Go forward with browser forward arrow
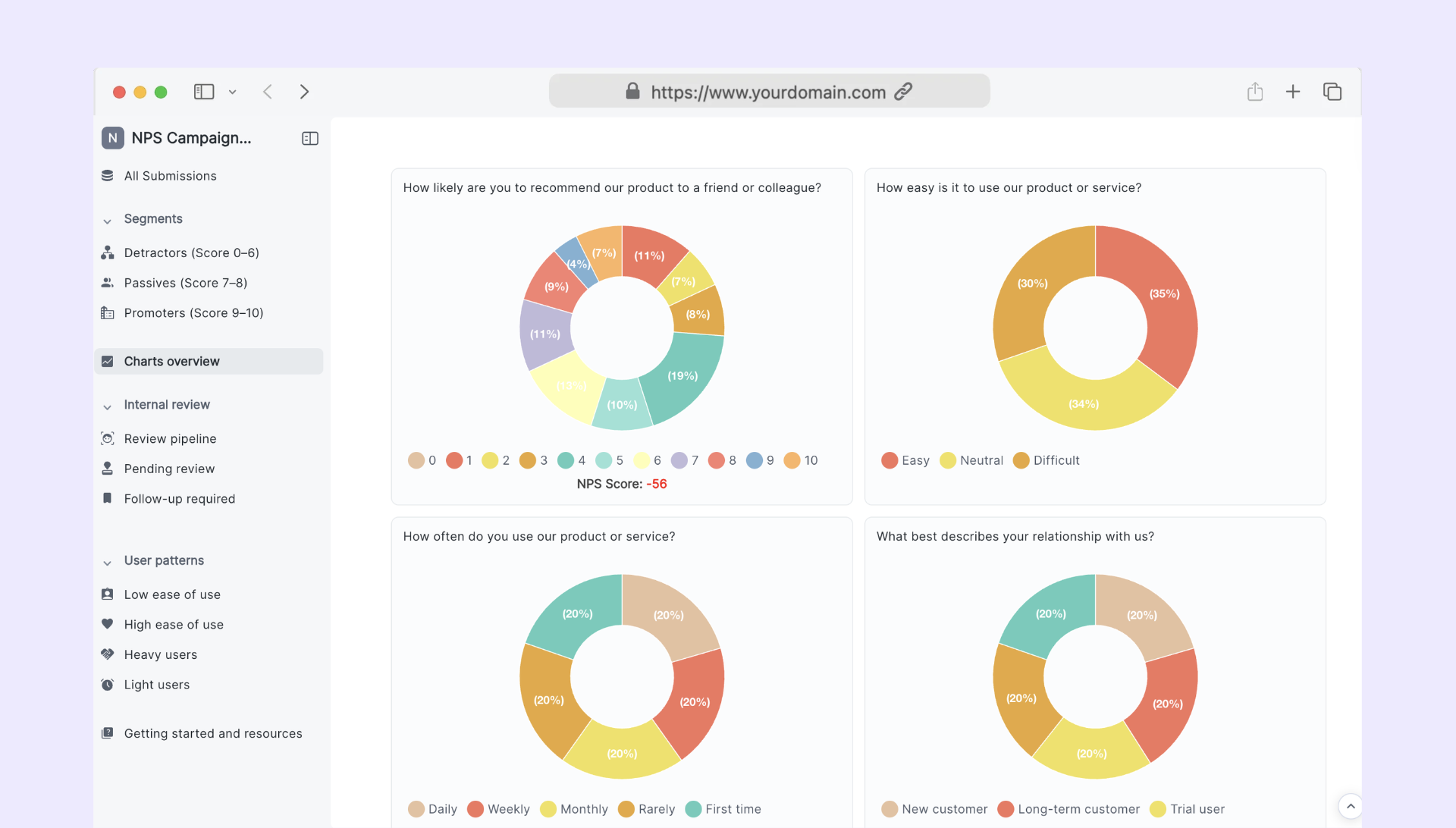The width and height of the screenshot is (1456, 828). click(x=304, y=92)
